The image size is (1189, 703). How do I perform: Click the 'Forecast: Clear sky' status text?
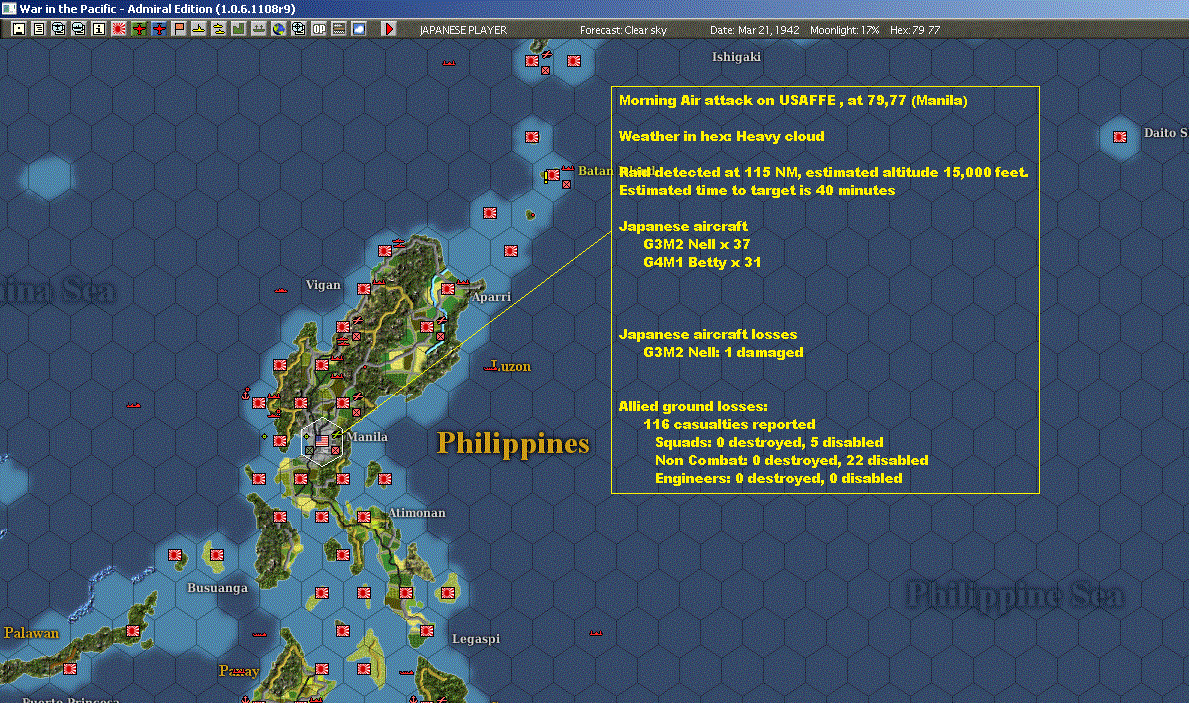[623, 30]
